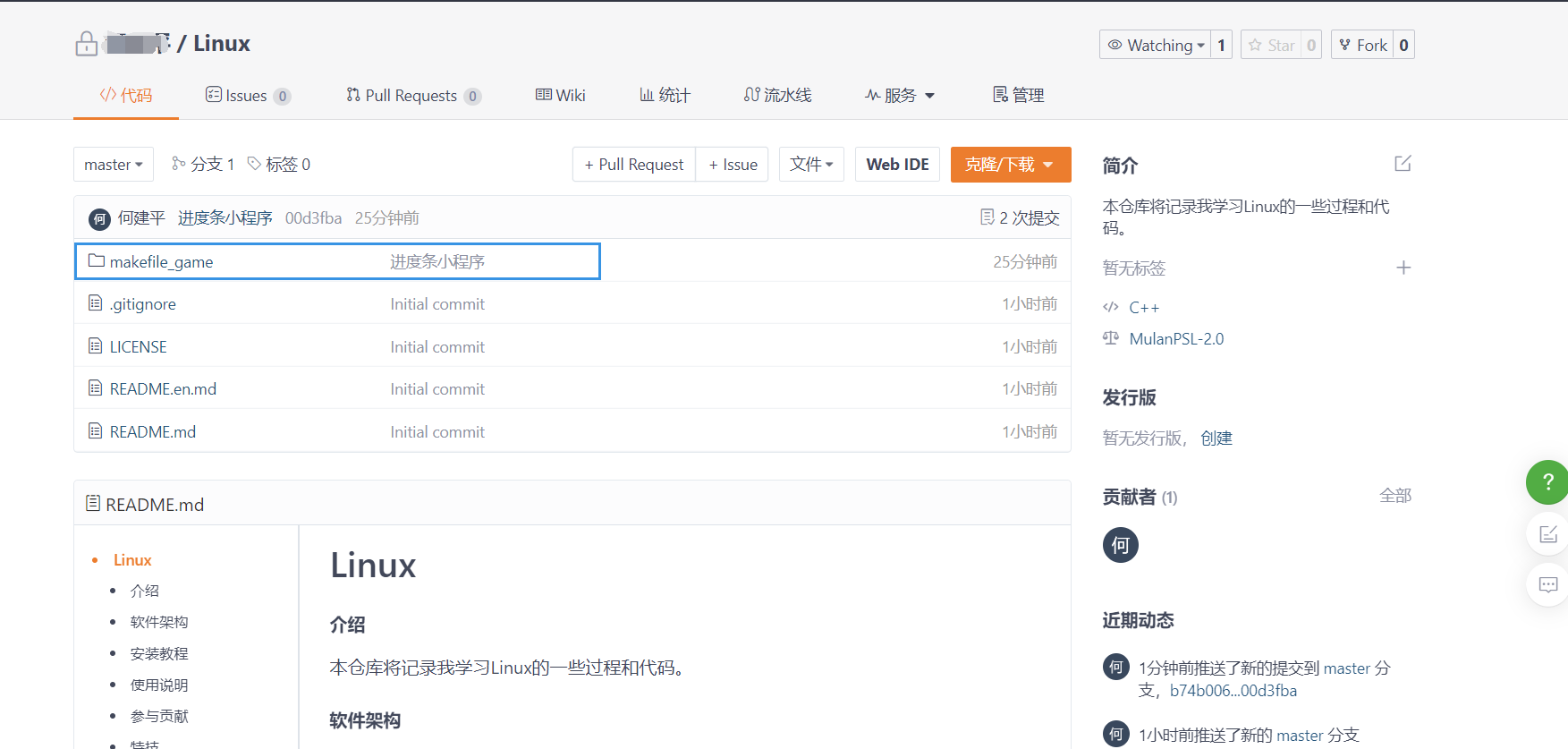Open the floating chat message icon
1568x749 pixels.
pyautogui.click(x=1548, y=585)
